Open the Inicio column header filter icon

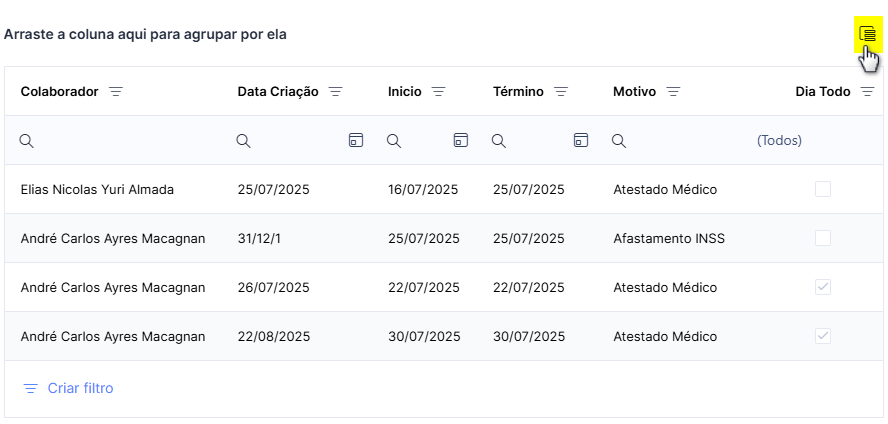[x=439, y=92]
